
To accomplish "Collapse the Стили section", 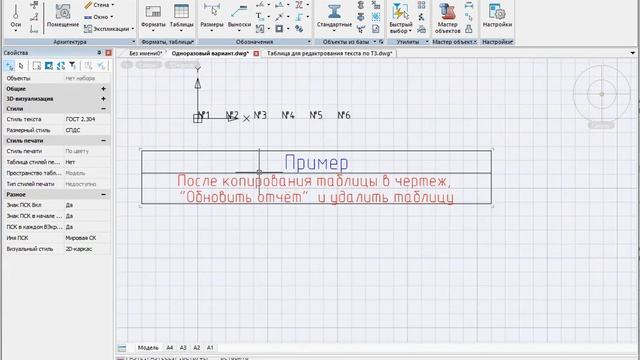I will coord(103,109).
